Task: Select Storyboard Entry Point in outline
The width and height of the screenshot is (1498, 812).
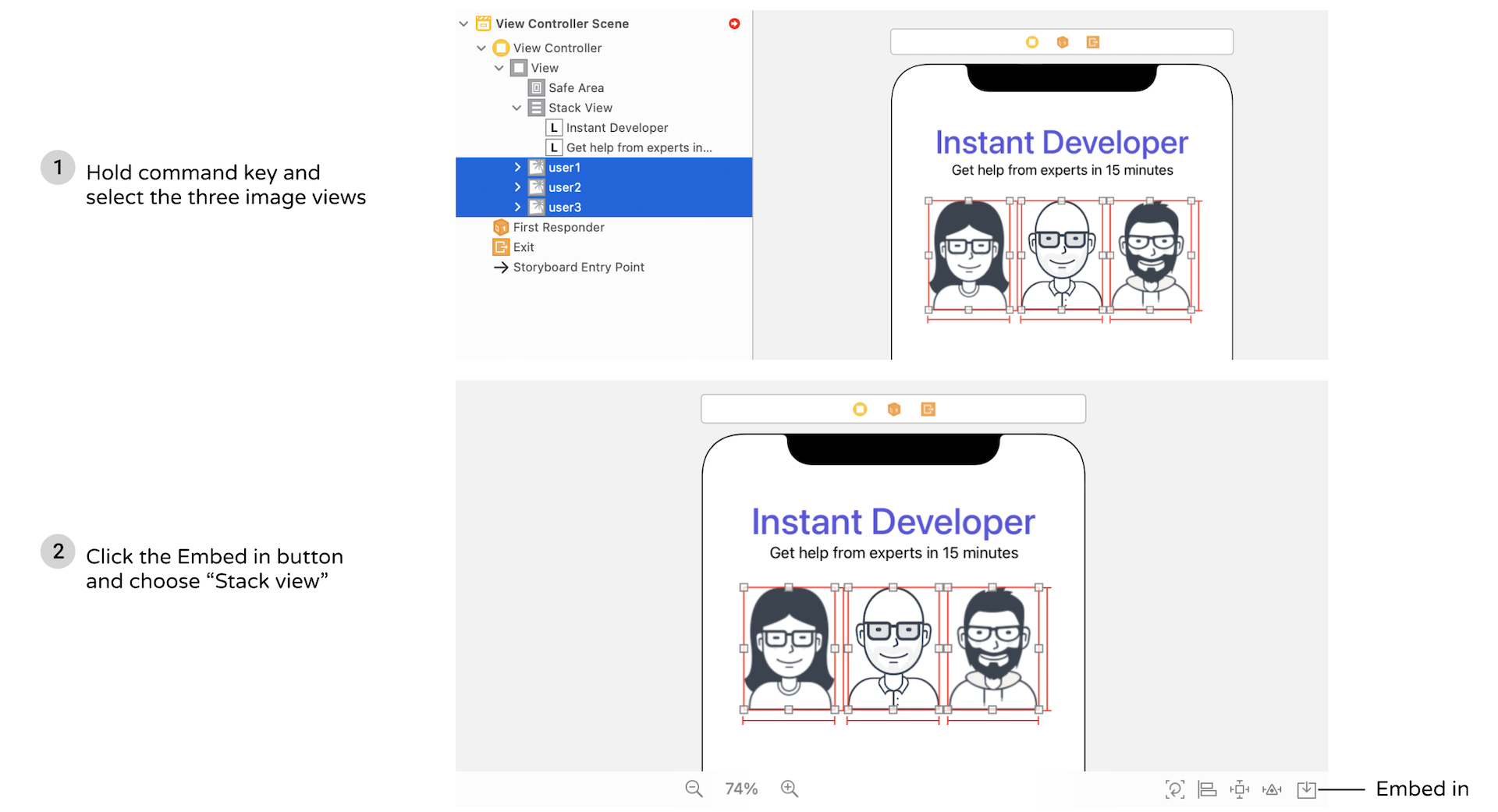Action: 578,268
